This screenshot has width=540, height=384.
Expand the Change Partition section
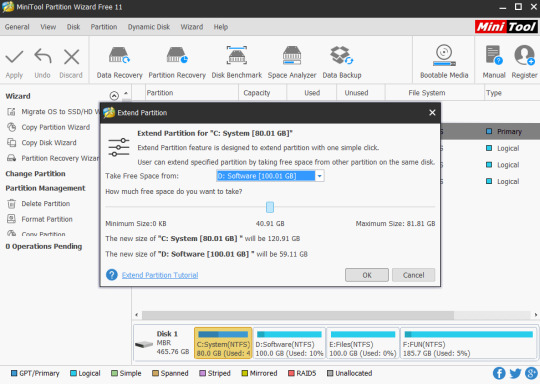click(x=35, y=174)
